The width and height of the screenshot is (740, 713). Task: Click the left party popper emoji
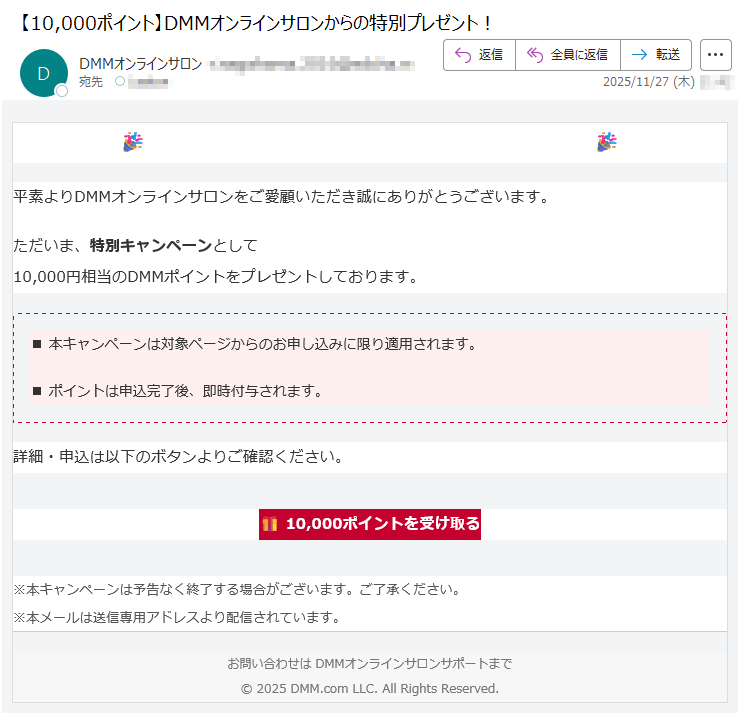(132, 143)
